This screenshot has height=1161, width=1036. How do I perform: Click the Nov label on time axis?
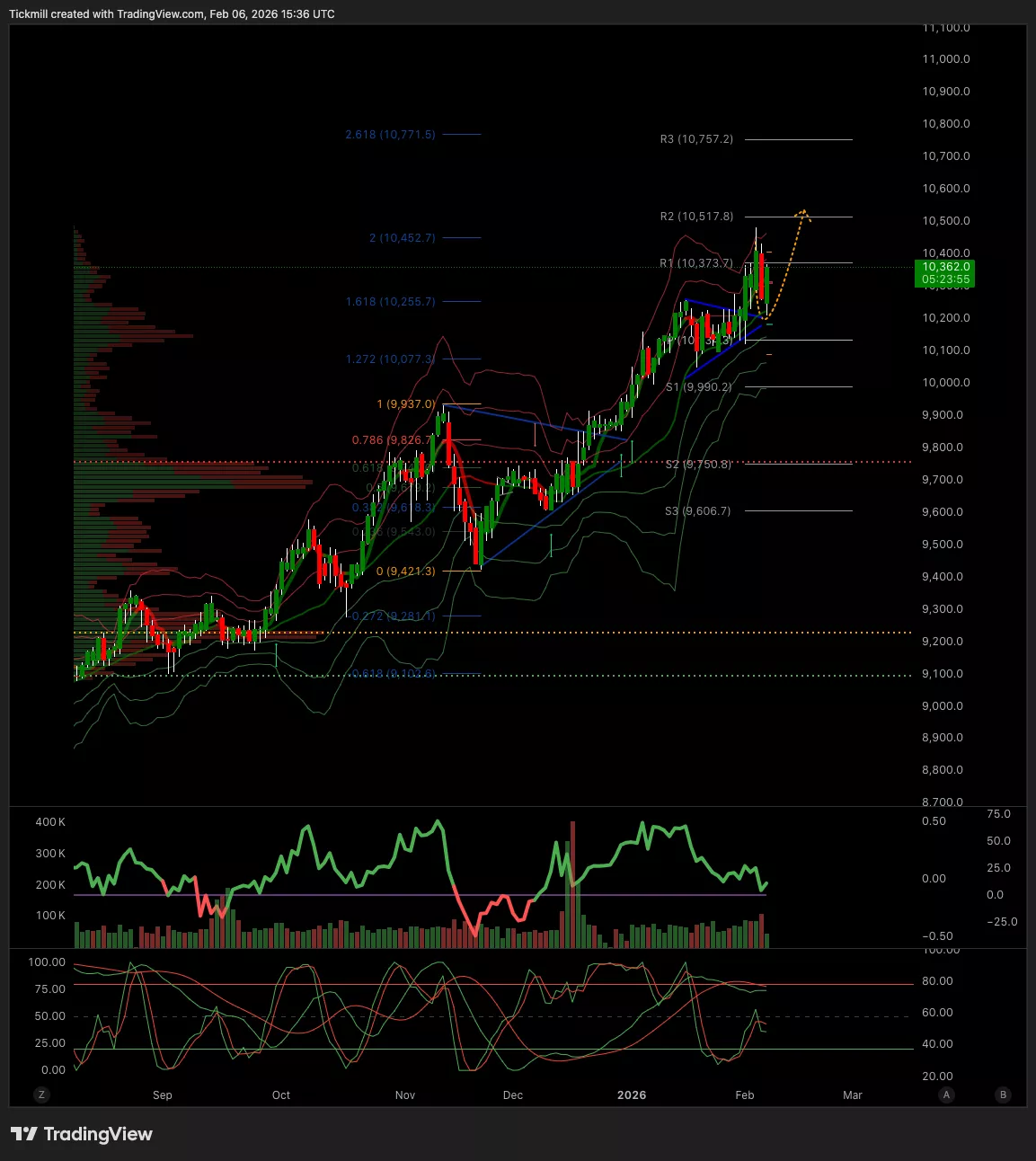tap(405, 1095)
